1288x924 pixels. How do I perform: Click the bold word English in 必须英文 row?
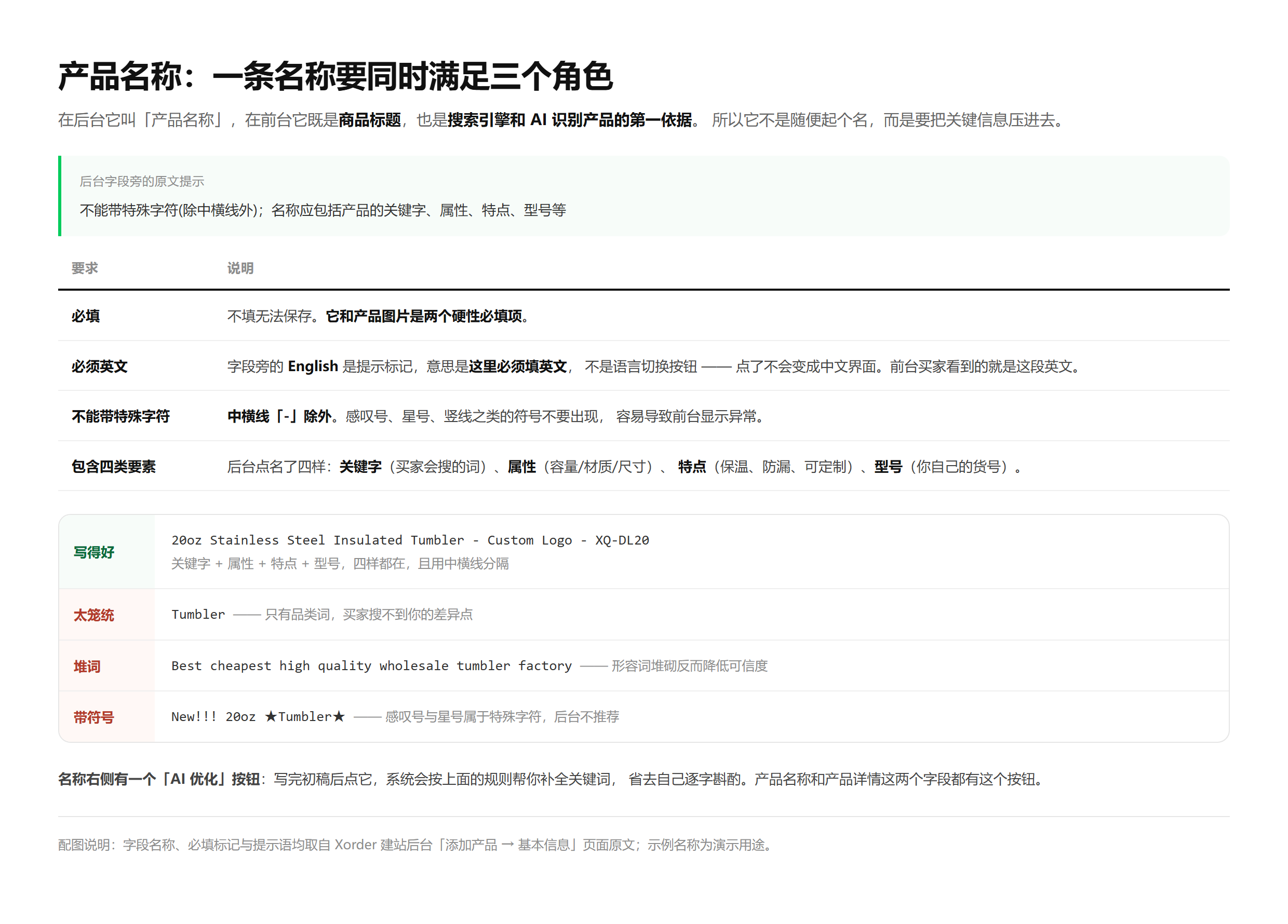313,366
